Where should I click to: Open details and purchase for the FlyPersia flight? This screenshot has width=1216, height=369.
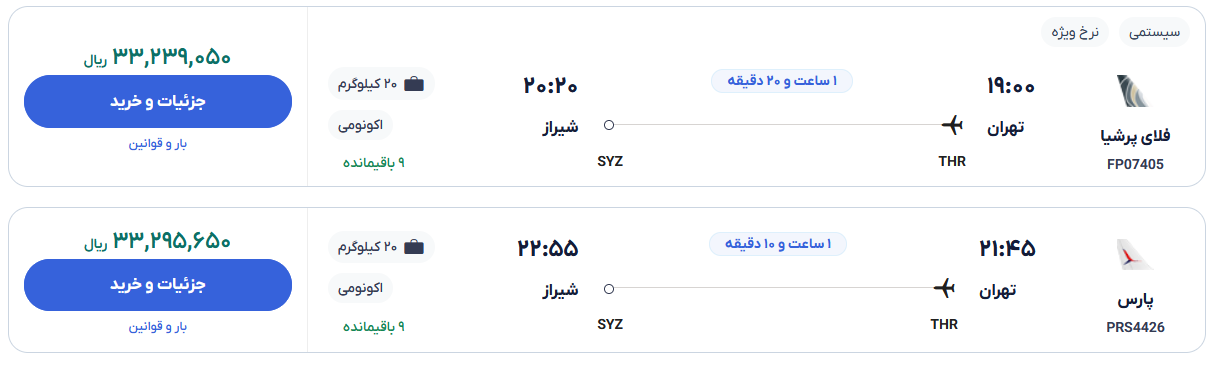click(158, 102)
